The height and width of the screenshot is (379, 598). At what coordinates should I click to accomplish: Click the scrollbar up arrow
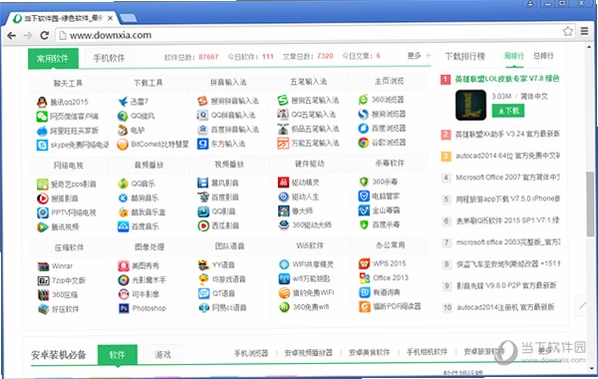[590, 48]
